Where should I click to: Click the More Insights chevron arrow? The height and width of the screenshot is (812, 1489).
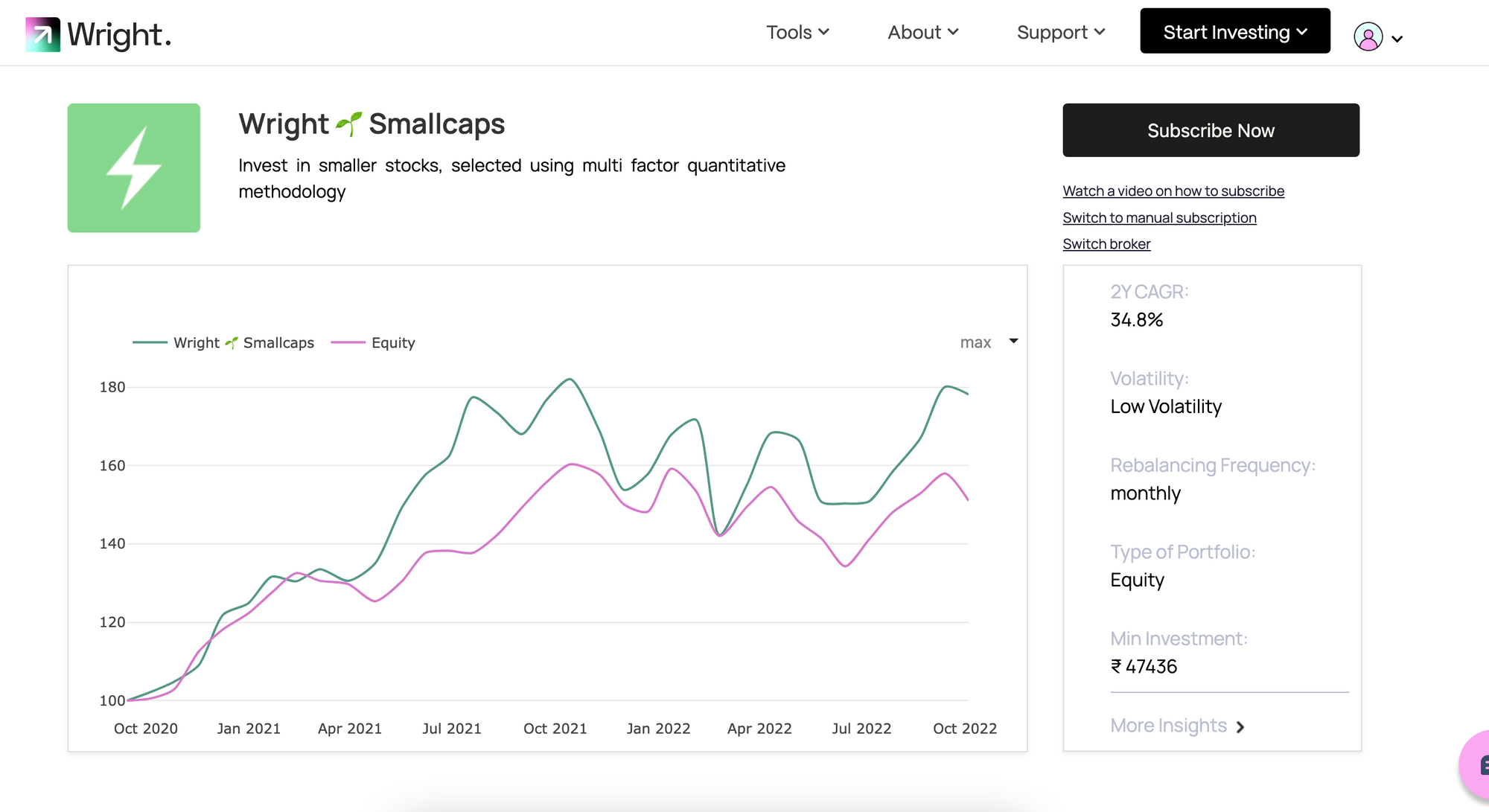(x=1240, y=727)
